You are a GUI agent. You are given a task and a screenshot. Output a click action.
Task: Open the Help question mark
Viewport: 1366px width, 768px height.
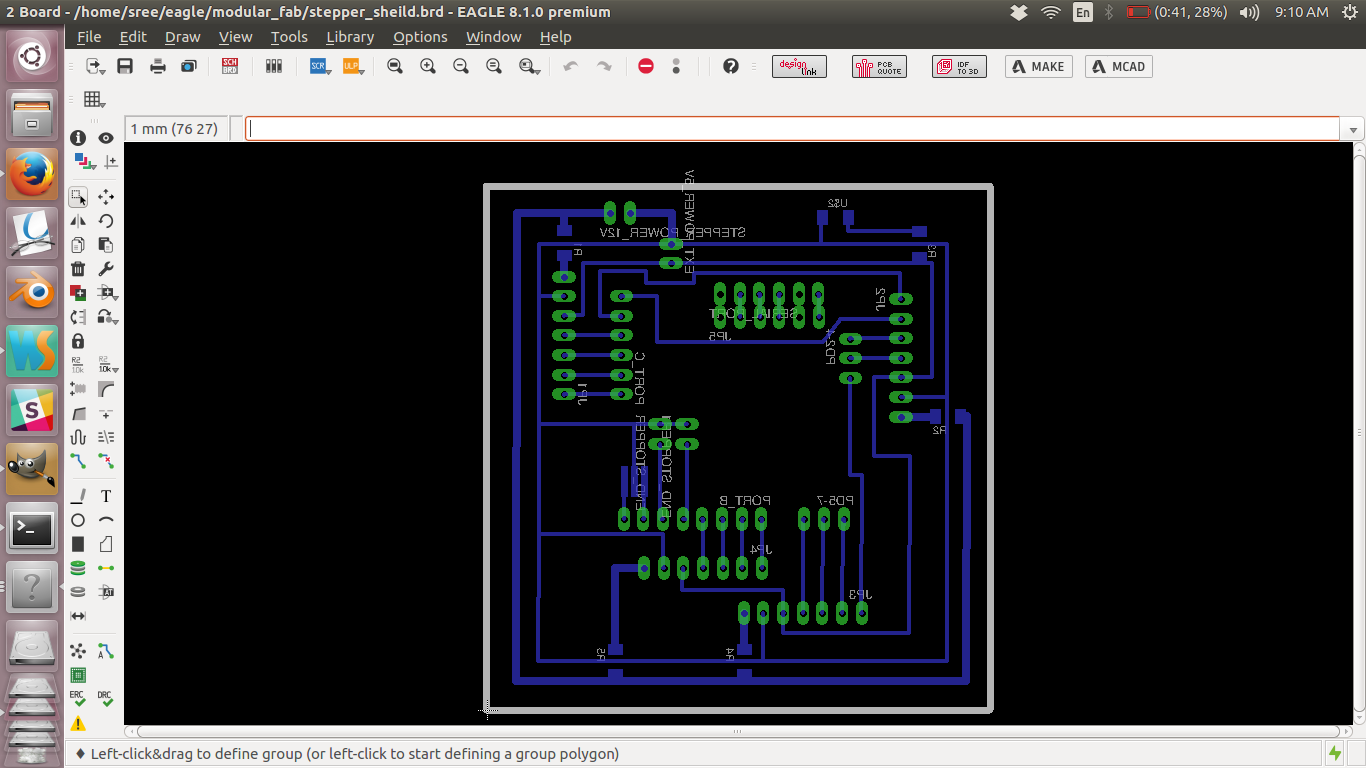pos(731,66)
